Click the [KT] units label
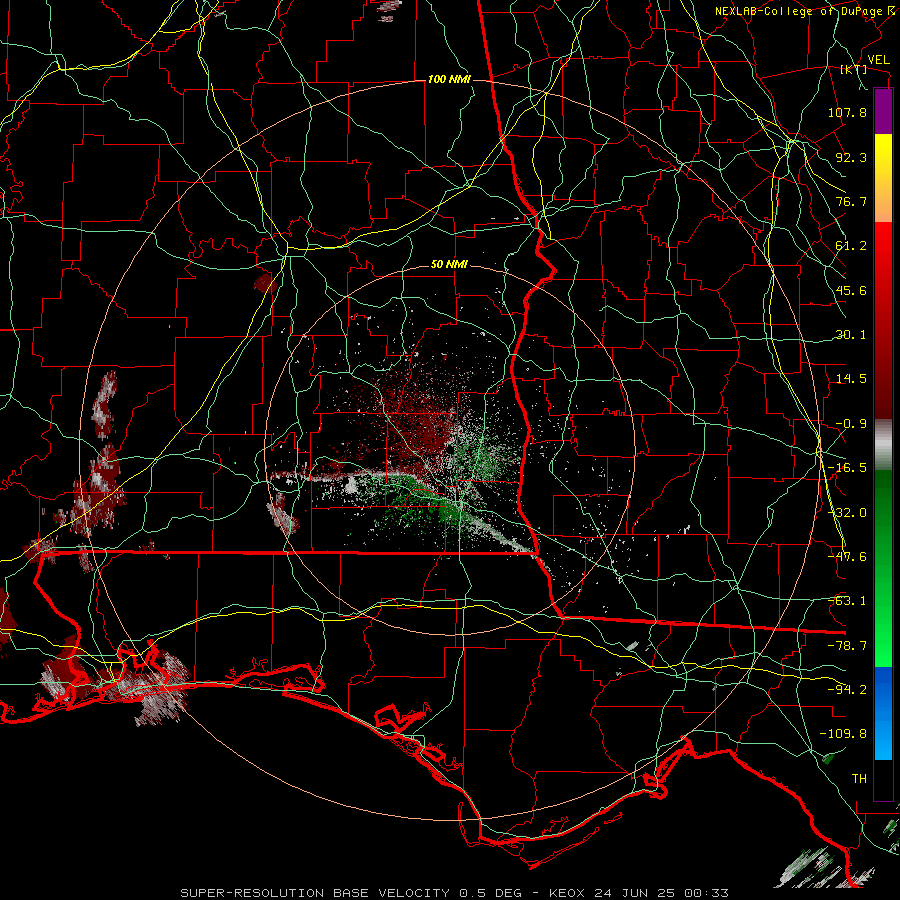This screenshot has height=900, width=900. point(854,69)
